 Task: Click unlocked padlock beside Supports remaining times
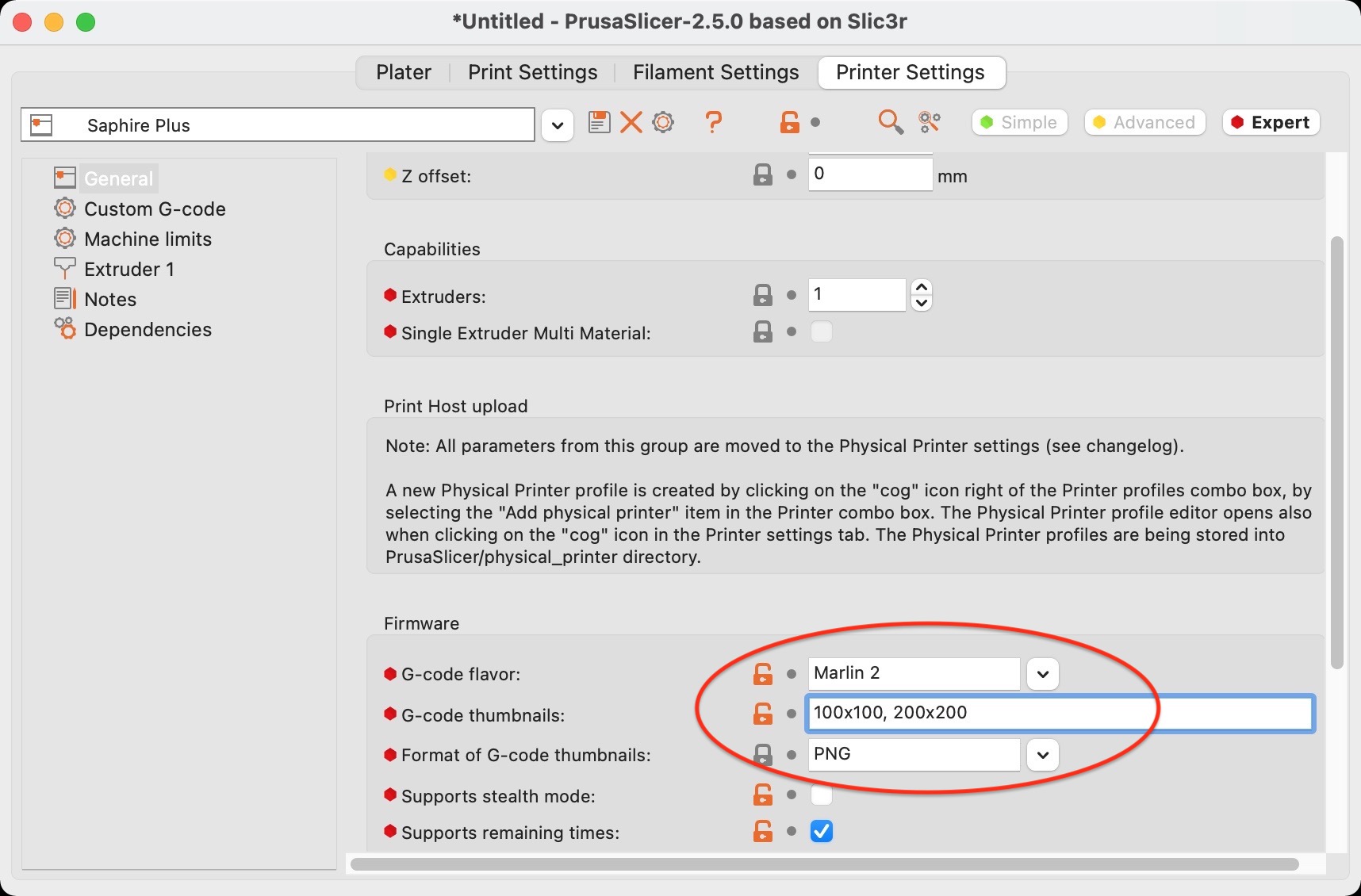(x=762, y=831)
